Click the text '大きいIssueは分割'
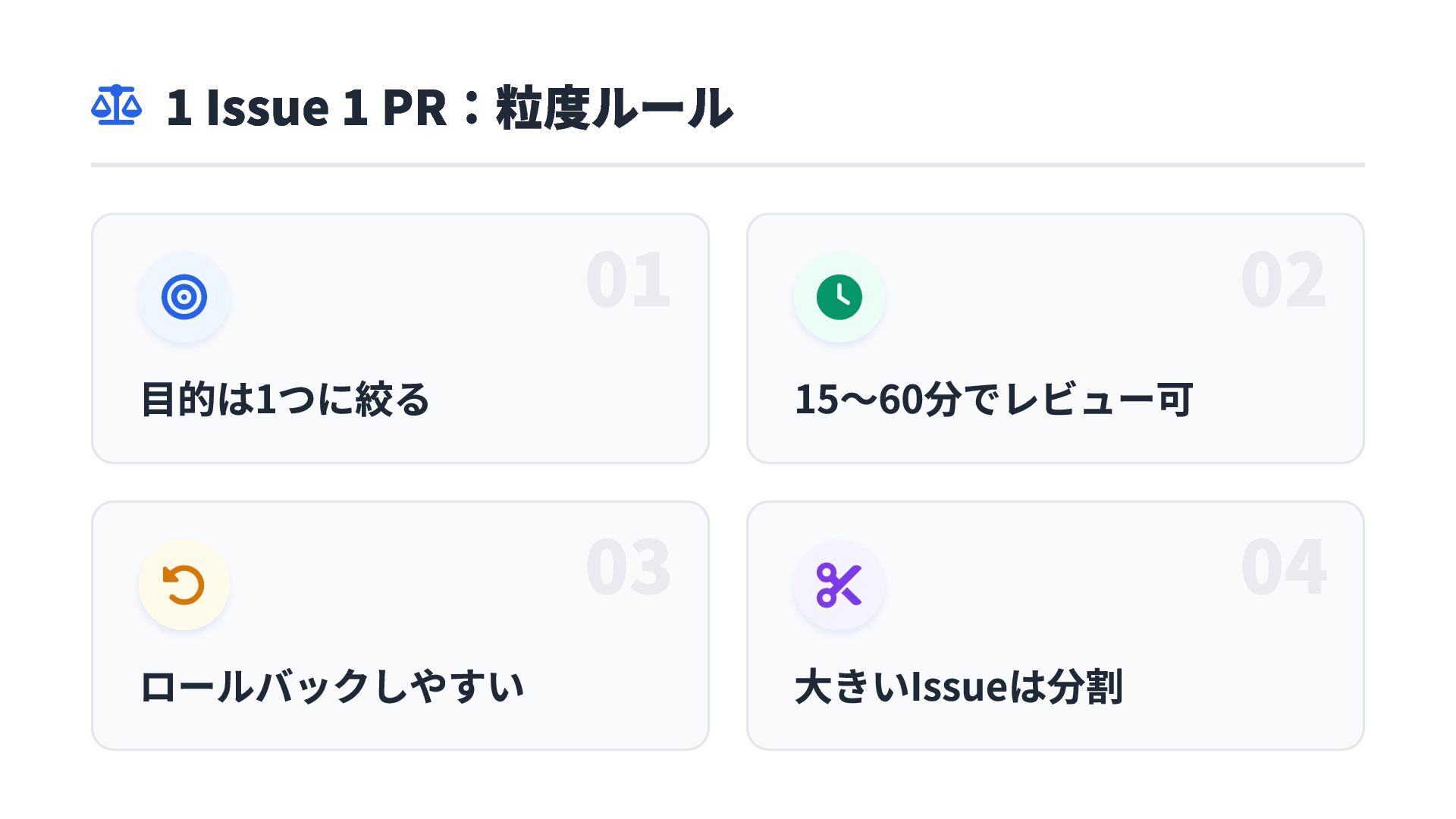1456x819 pixels. pos(959,687)
